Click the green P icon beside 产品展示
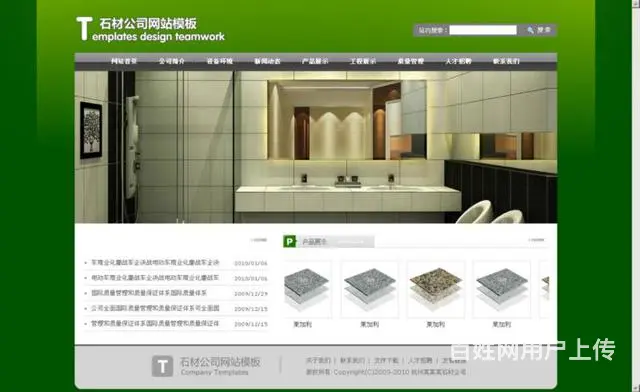The height and width of the screenshot is (392, 640). point(289,241)
